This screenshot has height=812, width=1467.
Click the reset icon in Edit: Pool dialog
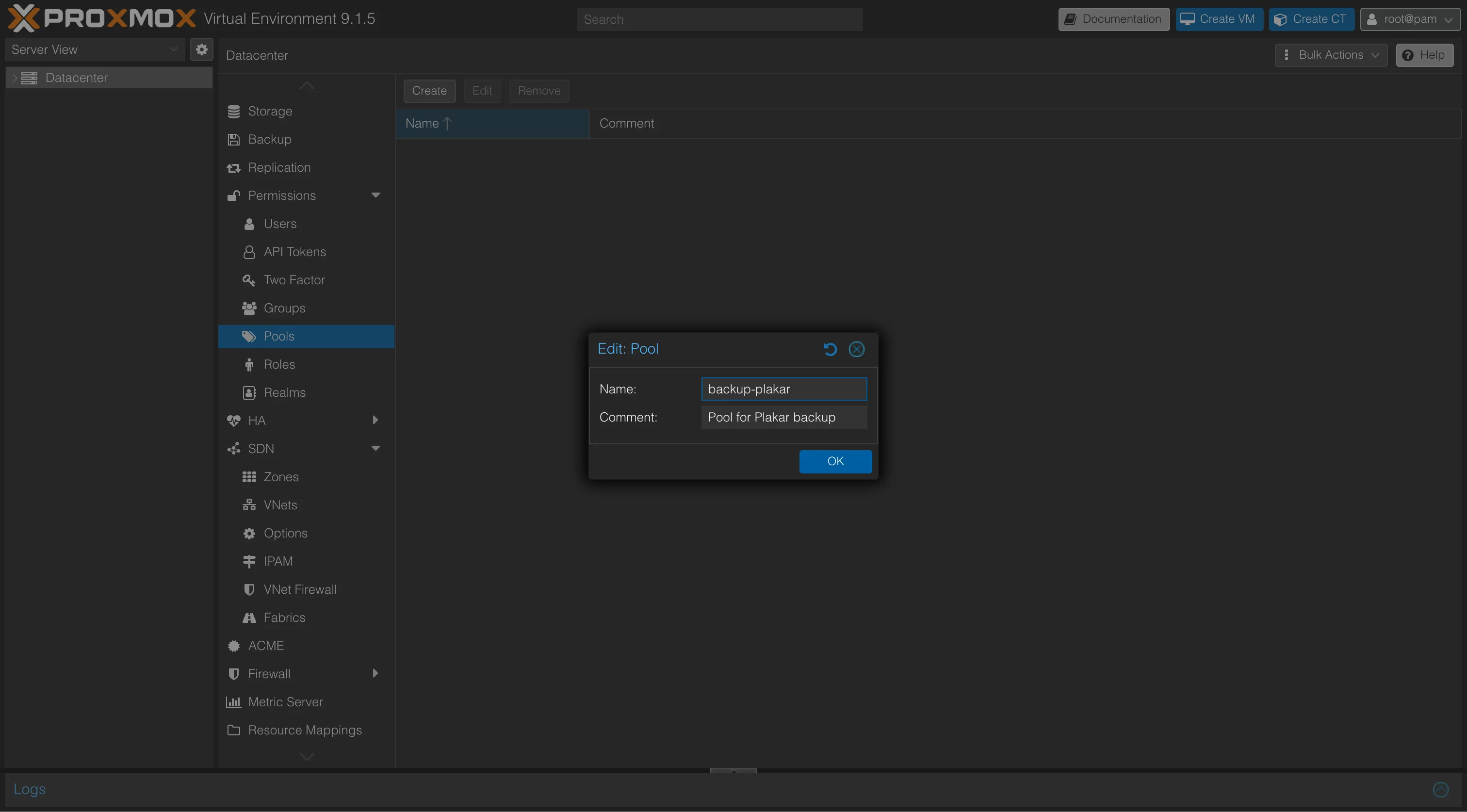tap(830, 349)
